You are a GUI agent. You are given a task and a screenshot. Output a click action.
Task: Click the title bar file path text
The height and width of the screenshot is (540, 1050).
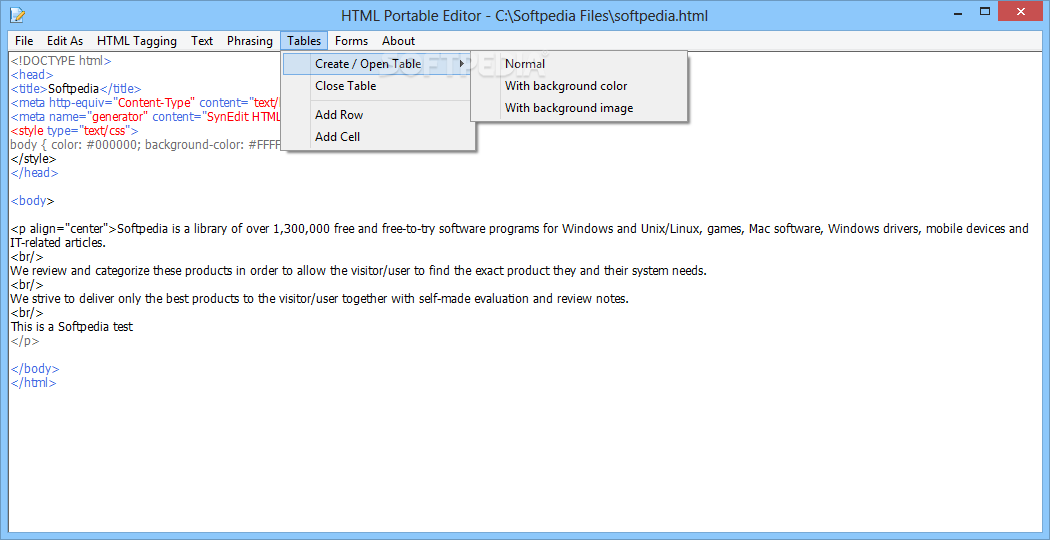point(601,15)
